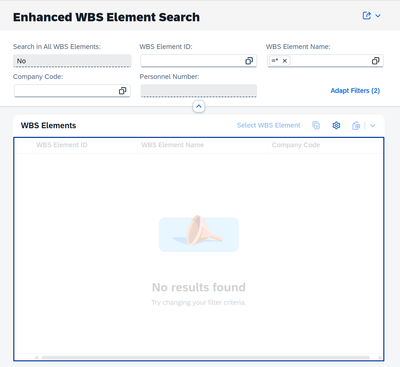Screen dimensions: 400x367
Task: Remove the =* token from WBS Element Name
Action: tap(285, 61)
